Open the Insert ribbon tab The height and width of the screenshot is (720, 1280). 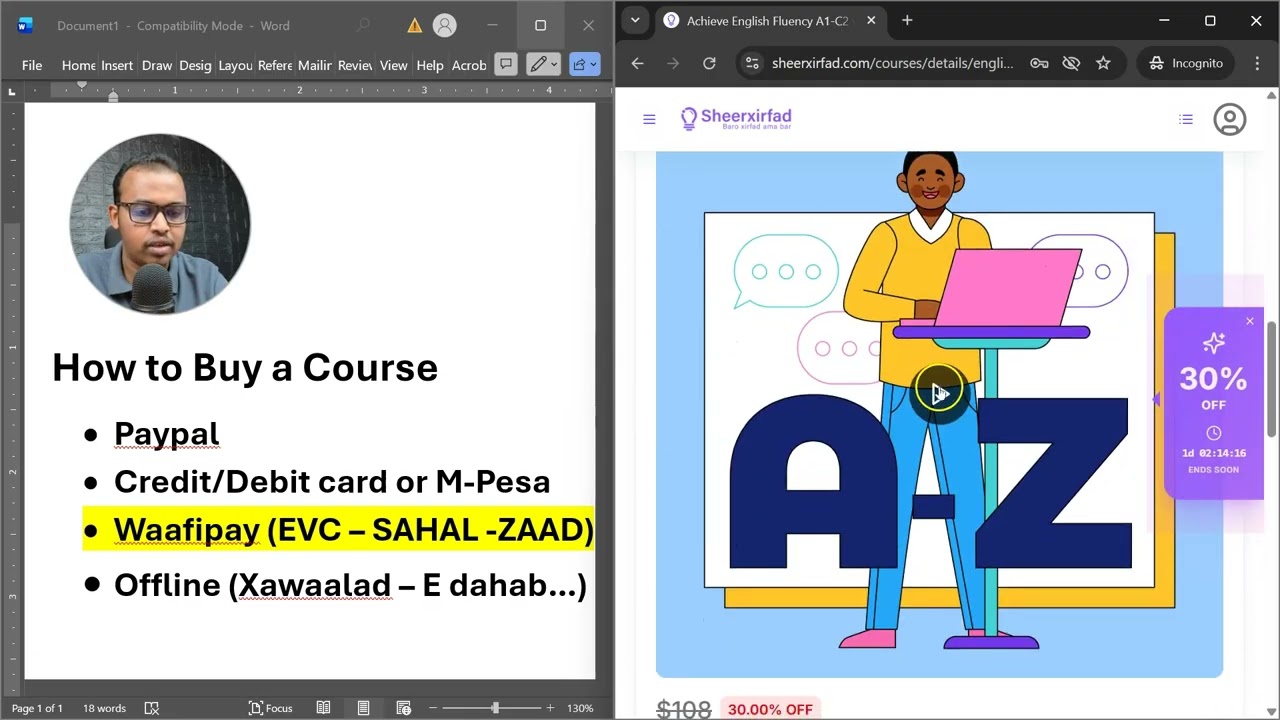click(x=117, y=65)
